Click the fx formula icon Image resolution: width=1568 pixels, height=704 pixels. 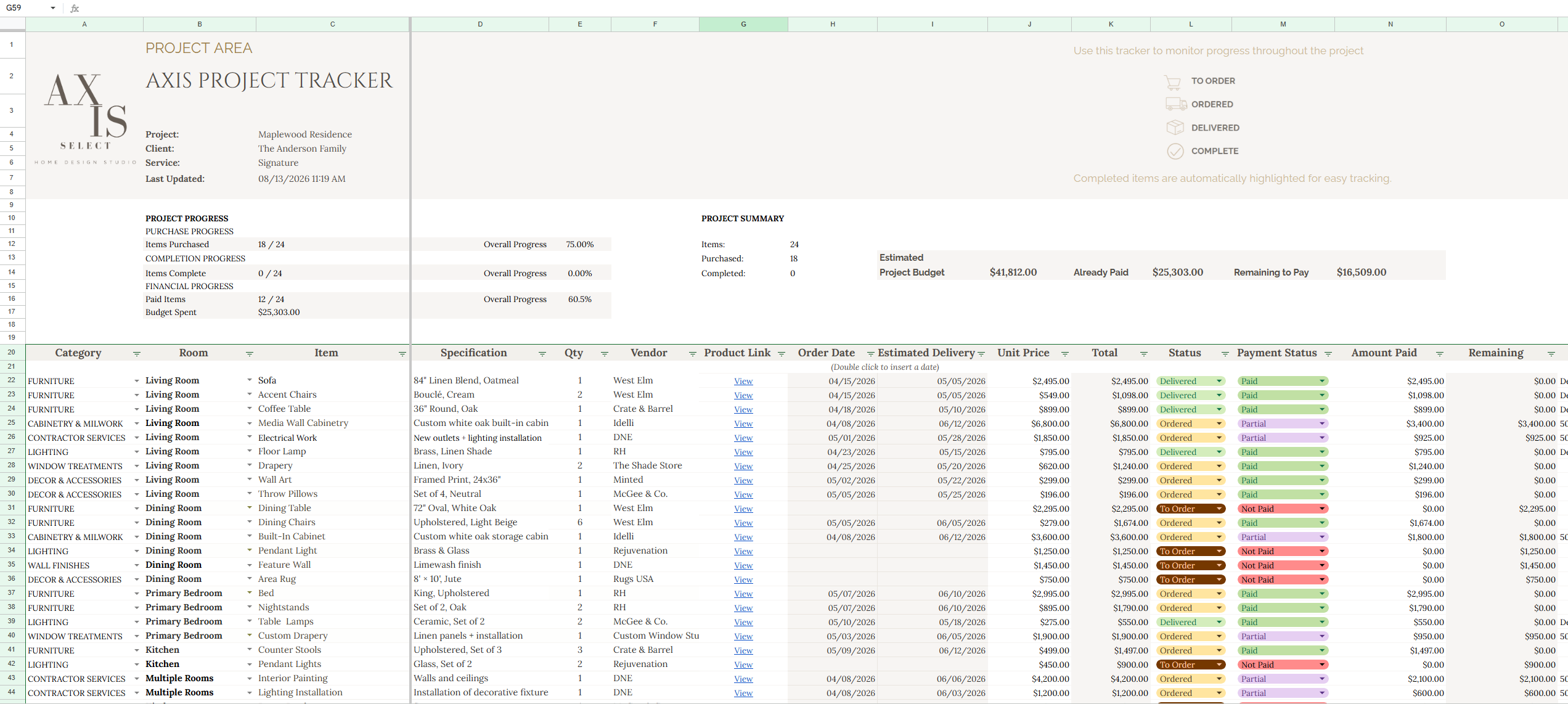click(x=75, y=8)
